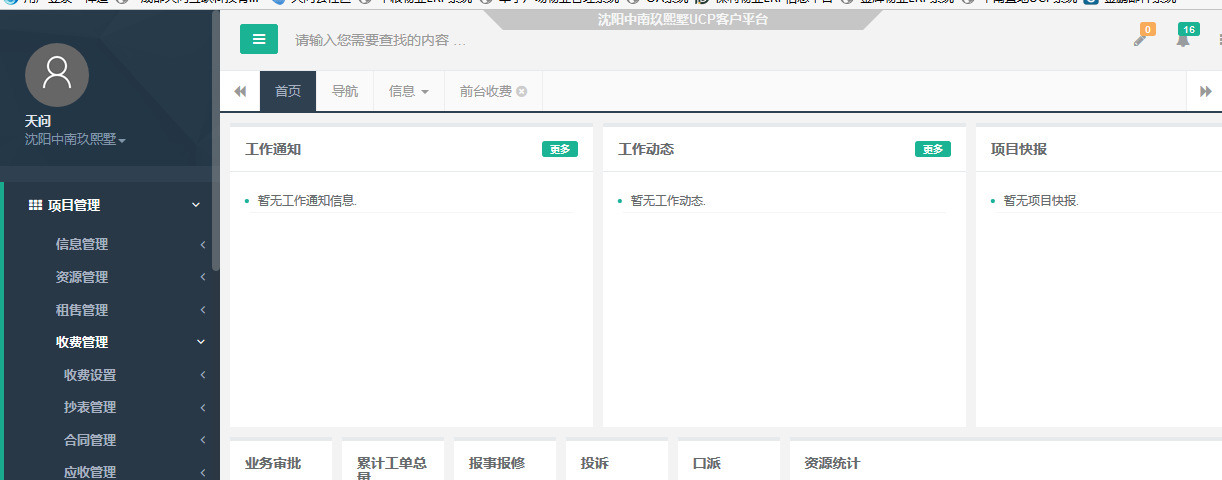The width and height of the screenshot is (1222, 480).
Task: Click the 项目管理 grid icon
Action: point(35,205)
